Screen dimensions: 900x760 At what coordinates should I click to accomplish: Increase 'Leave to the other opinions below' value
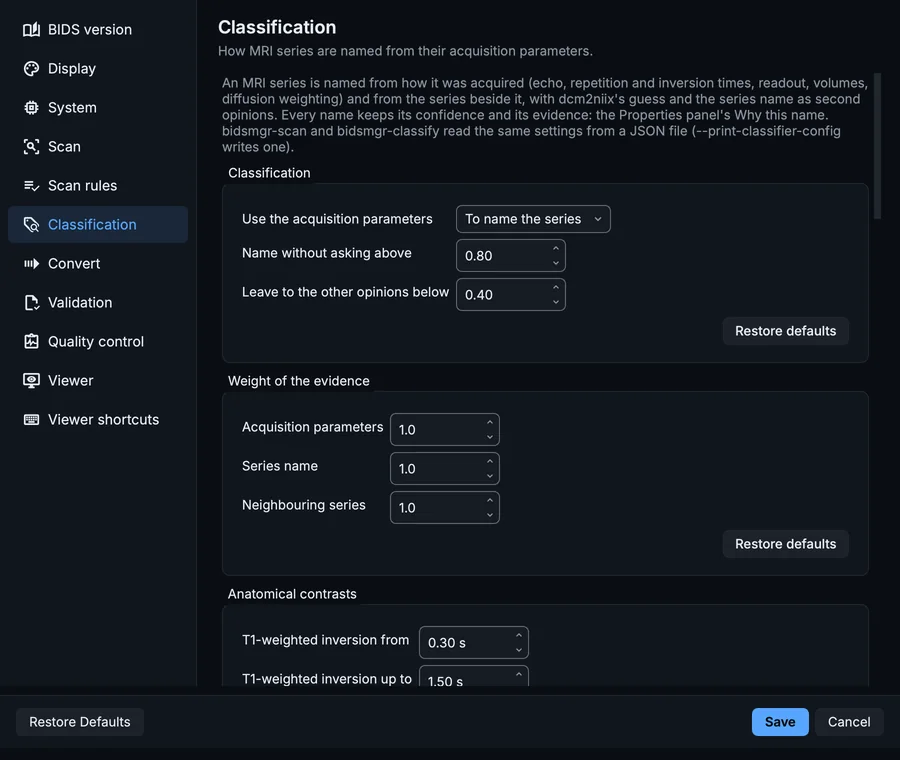click(556, 288)
